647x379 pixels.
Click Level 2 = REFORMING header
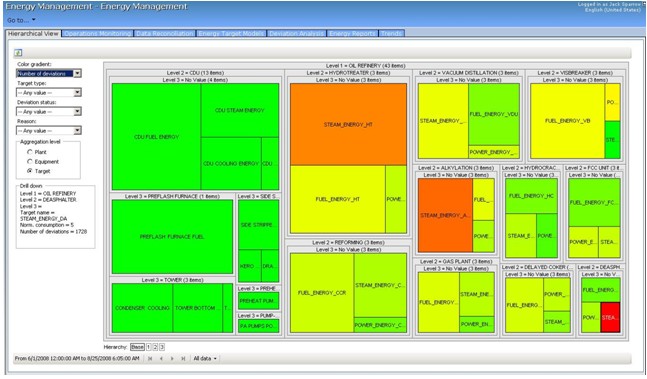click(x=348, y=242)
